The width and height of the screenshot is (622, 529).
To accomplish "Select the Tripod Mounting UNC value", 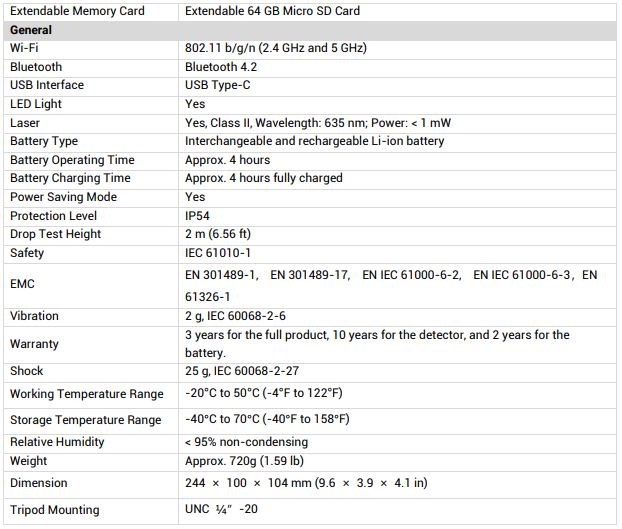I will (x=223, y=510).
